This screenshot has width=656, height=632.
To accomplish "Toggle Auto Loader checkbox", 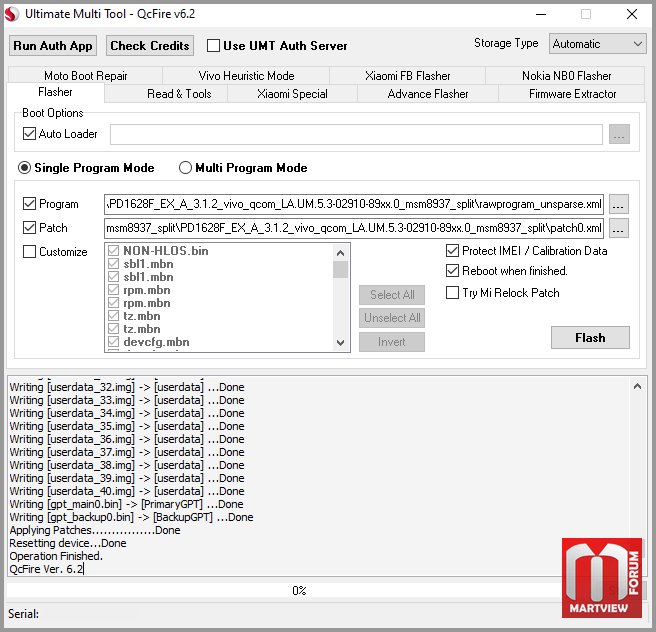I will pos(29,134).
